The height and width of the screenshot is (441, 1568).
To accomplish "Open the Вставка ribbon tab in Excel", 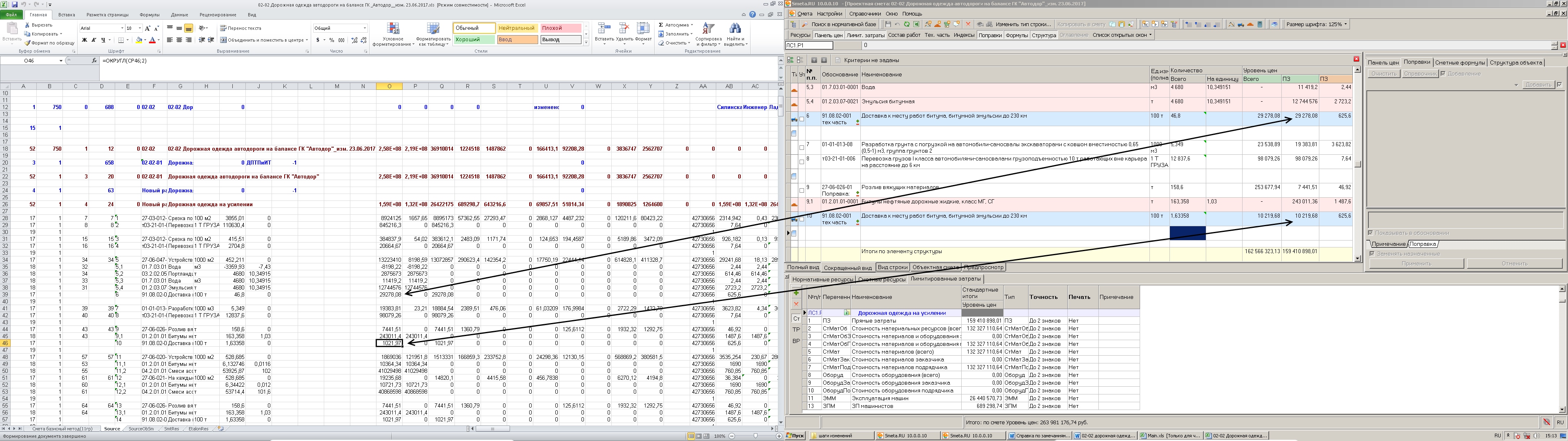I will [x=66, y=15].
